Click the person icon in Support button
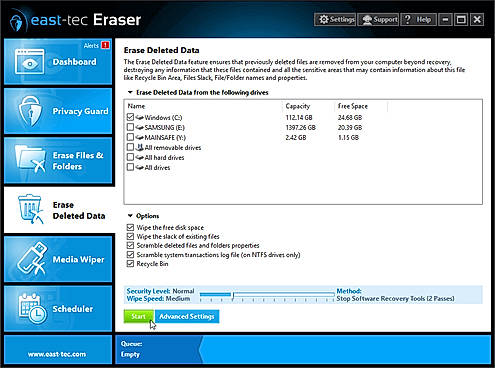 367,20
